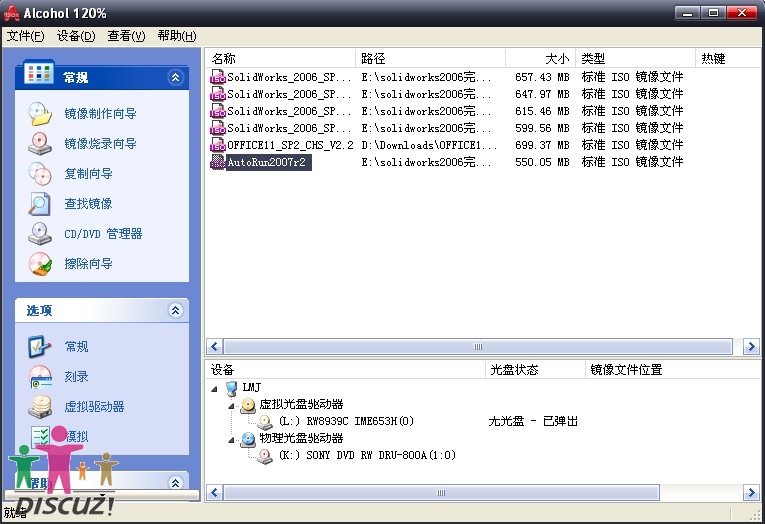
Task: Click the 查找镜像 magnifier icon
Action: pyautogui.click(x=40, y=203)
